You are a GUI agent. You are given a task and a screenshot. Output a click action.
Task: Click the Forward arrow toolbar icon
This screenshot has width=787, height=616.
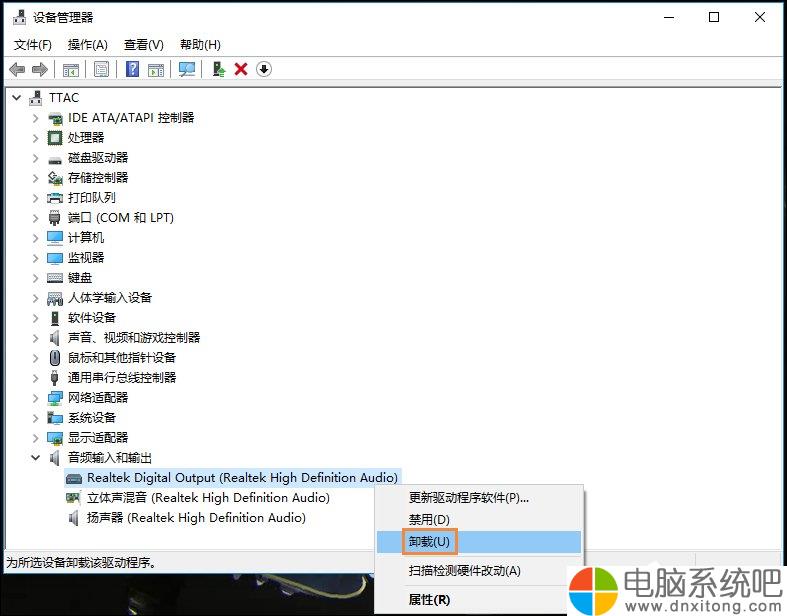pos(40,69)
